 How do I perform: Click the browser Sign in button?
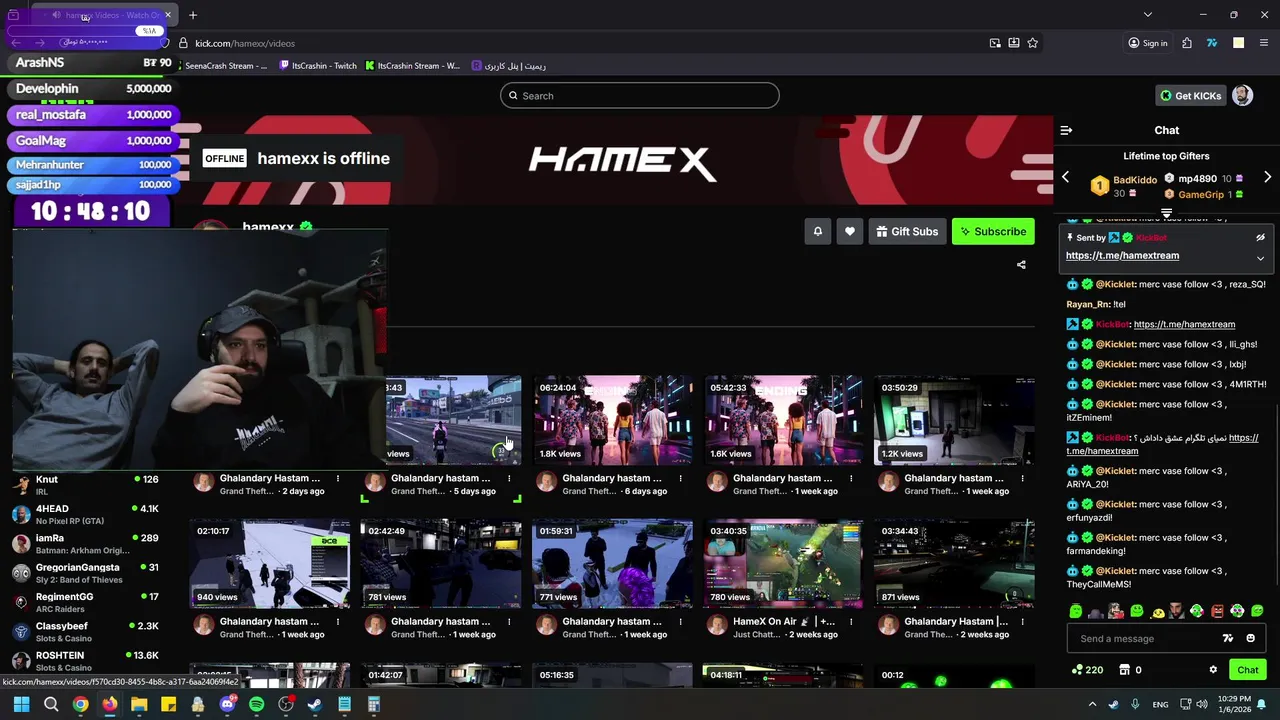tap(1148, 43)
